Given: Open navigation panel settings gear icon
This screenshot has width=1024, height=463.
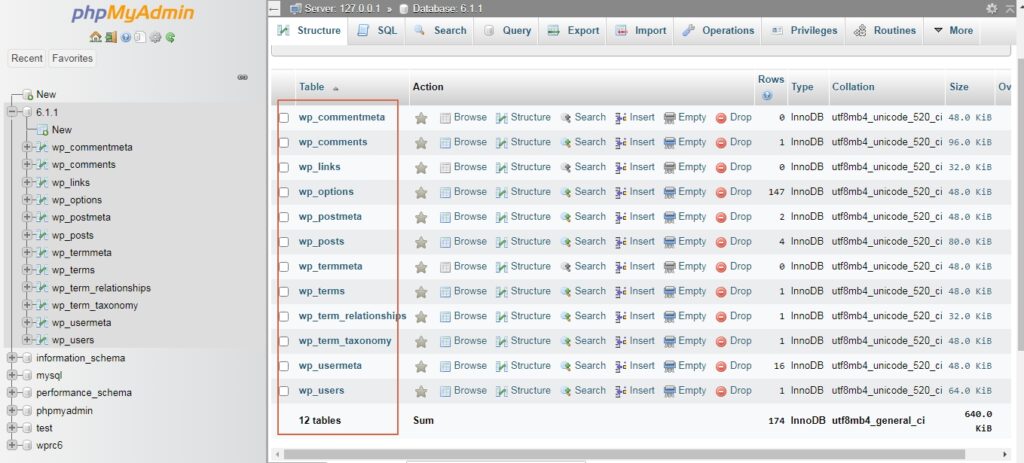Looking at the screenshot, I should tap(155, 37).
